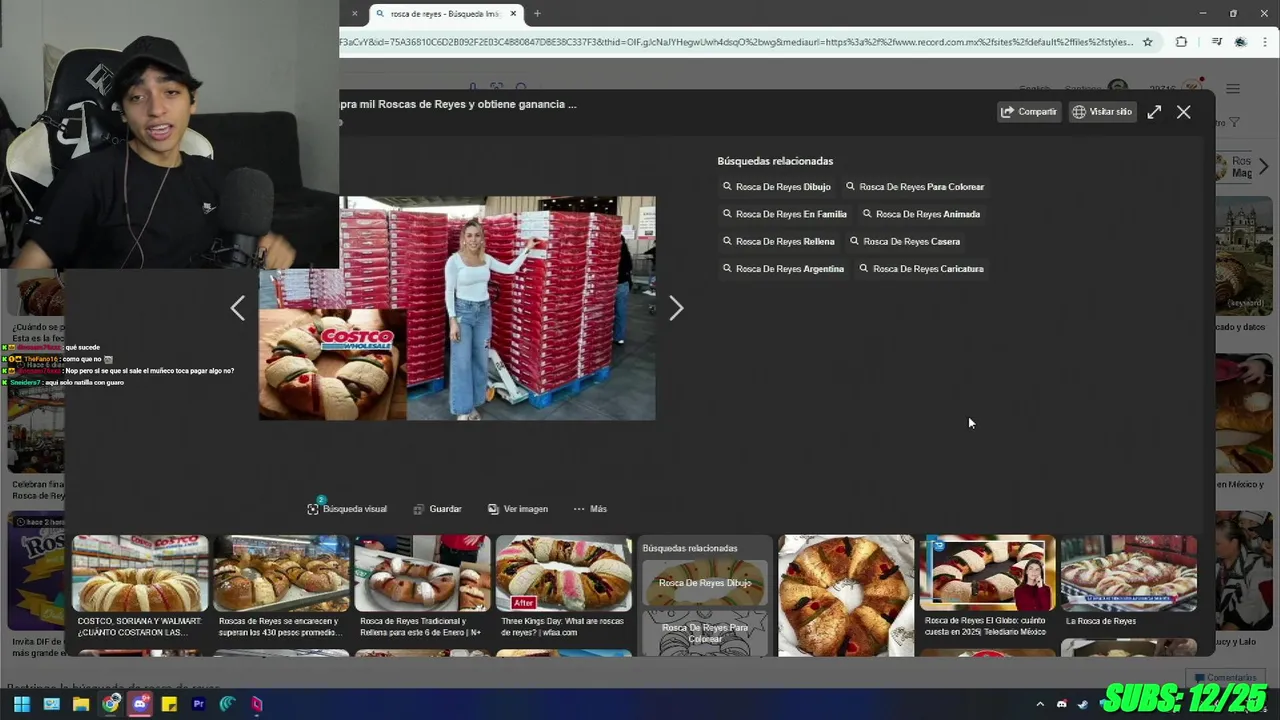This screenshot has width=1280, height=720.
Task: Open Búsqueda visual for this image
Action: pos(347,509)
